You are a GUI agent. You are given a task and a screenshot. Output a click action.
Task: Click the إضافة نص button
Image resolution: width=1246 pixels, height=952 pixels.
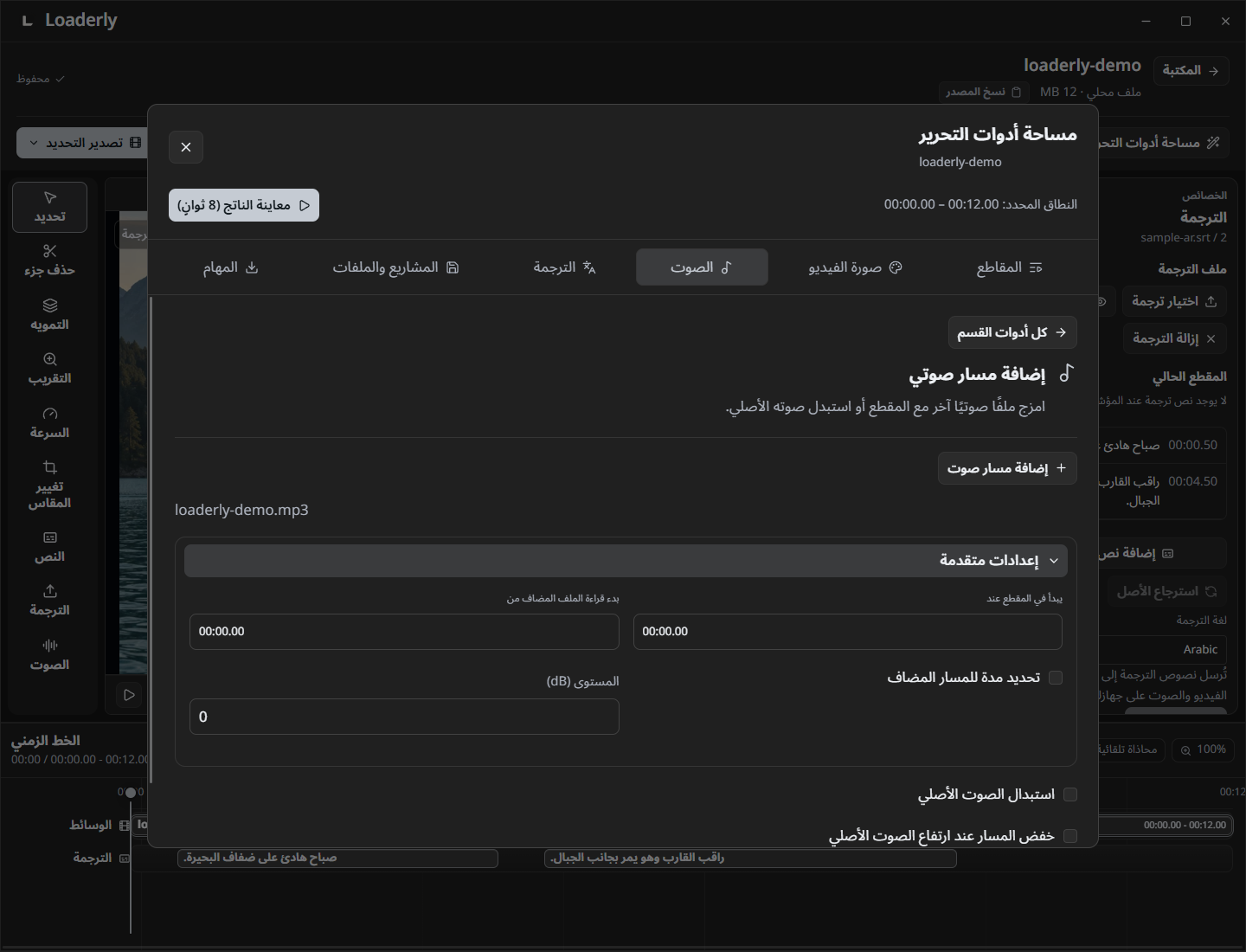[x=1163, y=553]
